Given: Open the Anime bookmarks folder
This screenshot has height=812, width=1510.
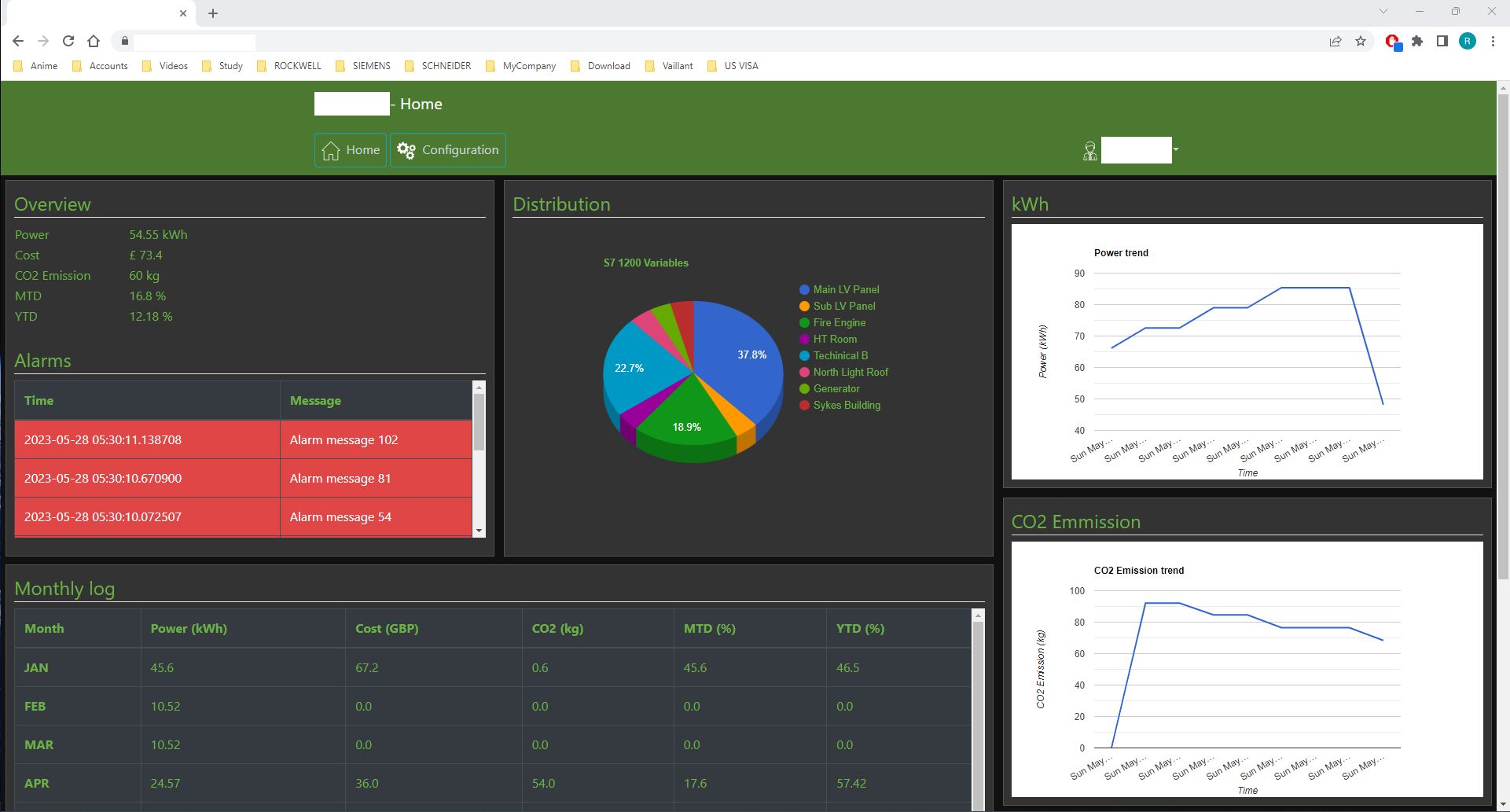Looking at the screenshot, I should tap(36, 66).
